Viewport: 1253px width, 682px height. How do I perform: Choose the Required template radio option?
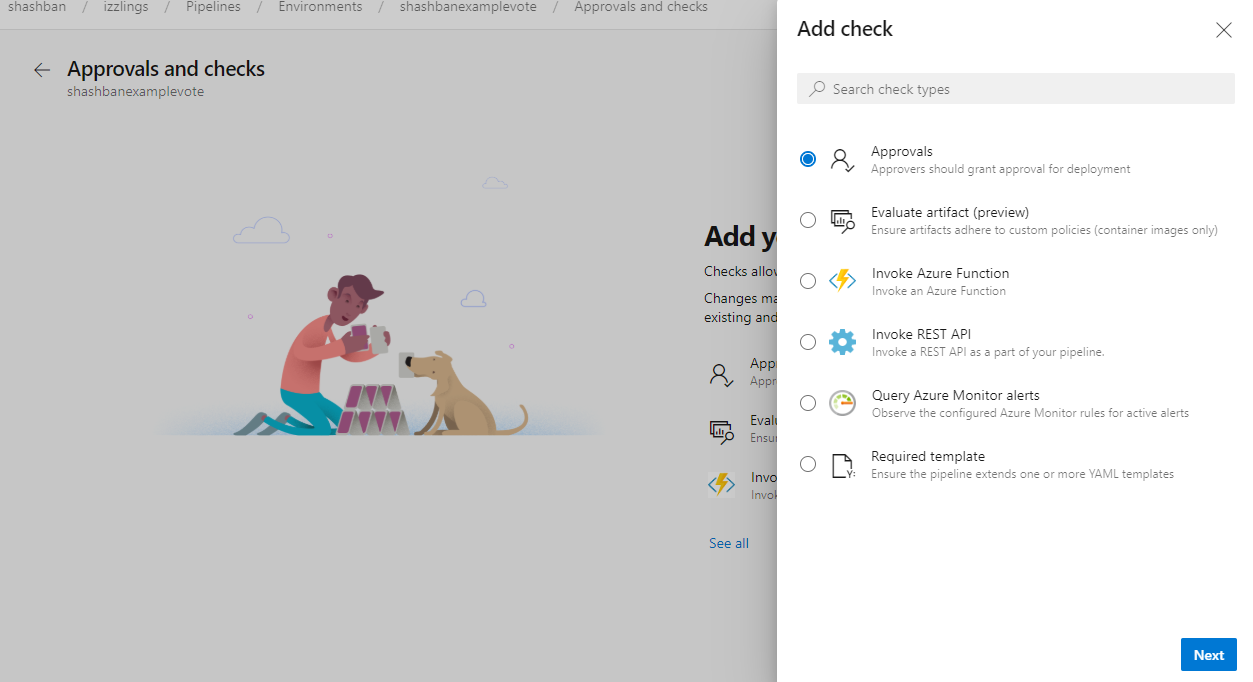(807, 463)
